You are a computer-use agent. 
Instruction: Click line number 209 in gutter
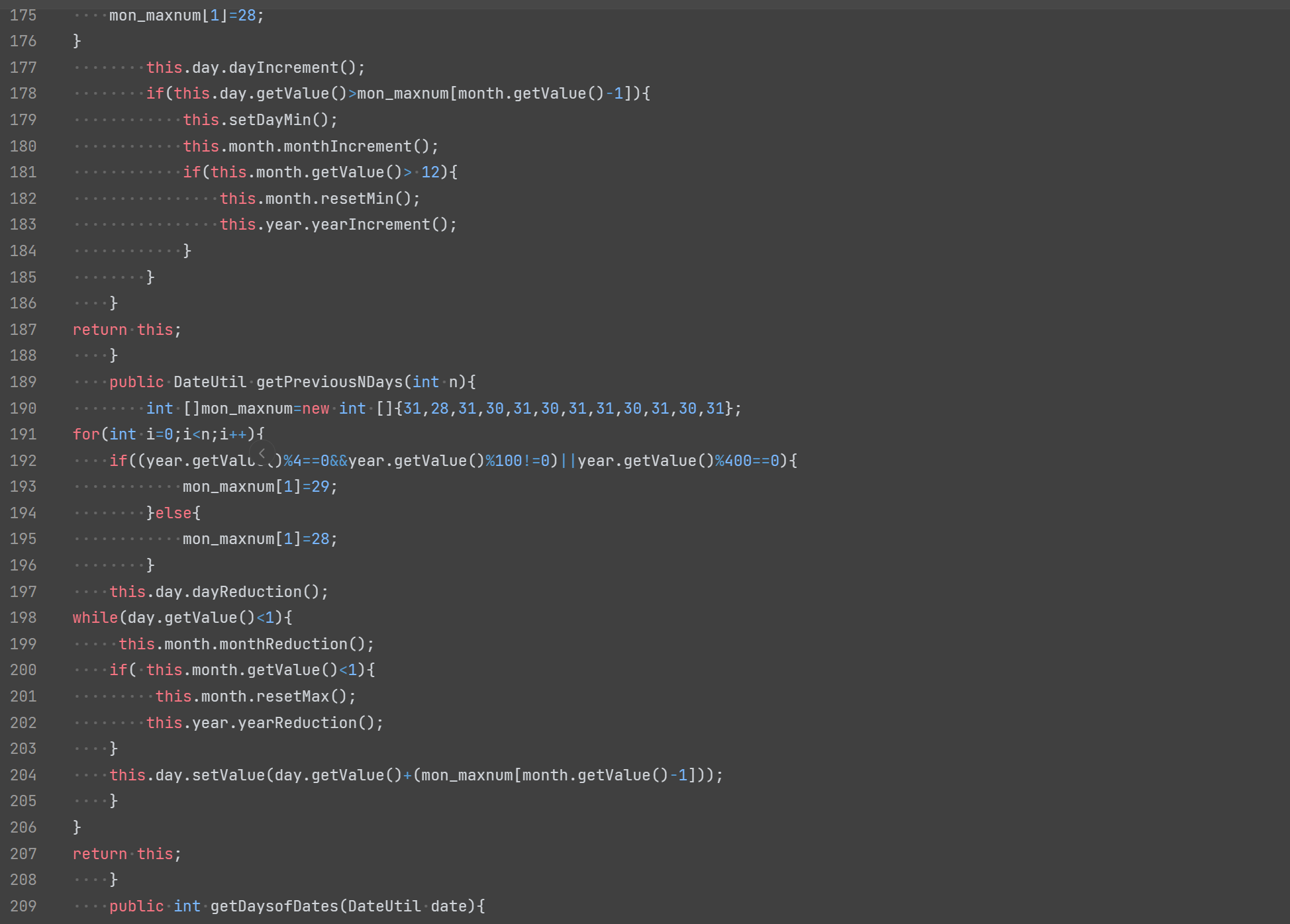point(23,906)
